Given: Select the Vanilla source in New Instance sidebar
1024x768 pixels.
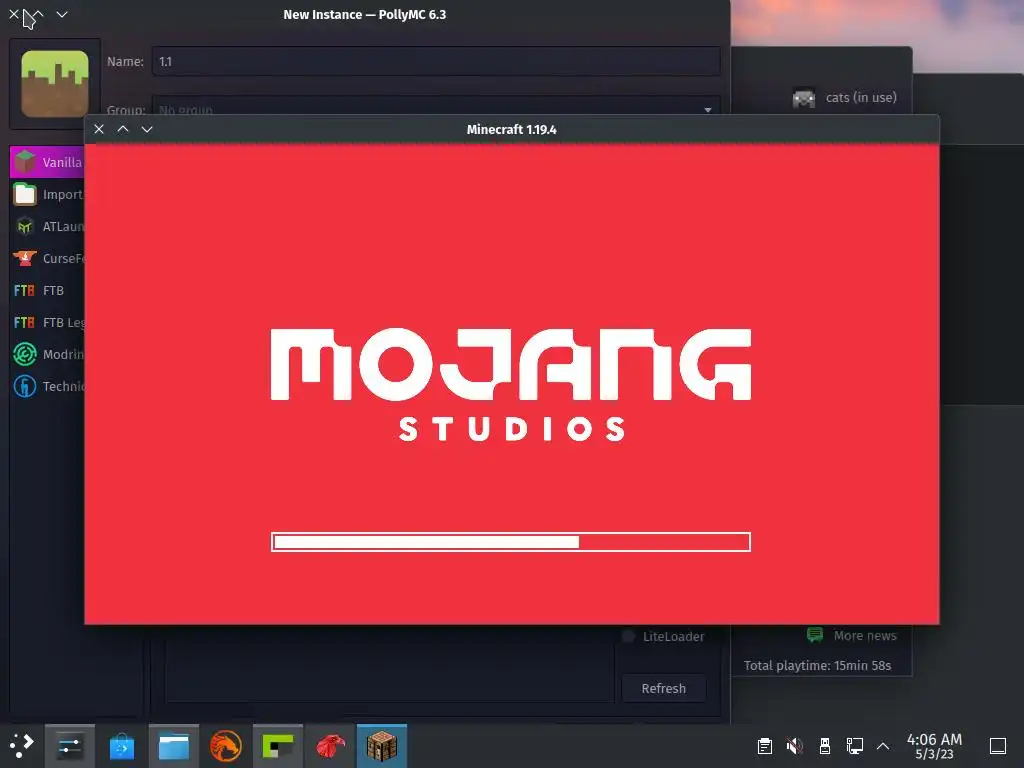Looking at the screenshot, I should point(47,162).
